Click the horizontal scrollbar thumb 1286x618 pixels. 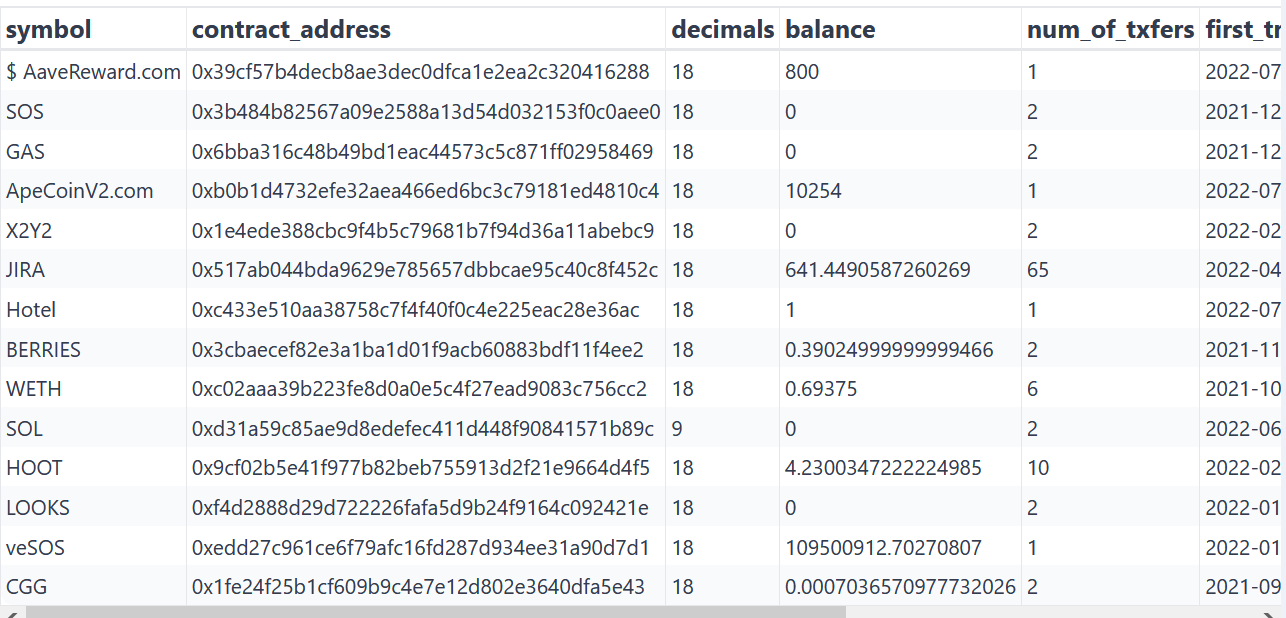click(x=436, y=612)
